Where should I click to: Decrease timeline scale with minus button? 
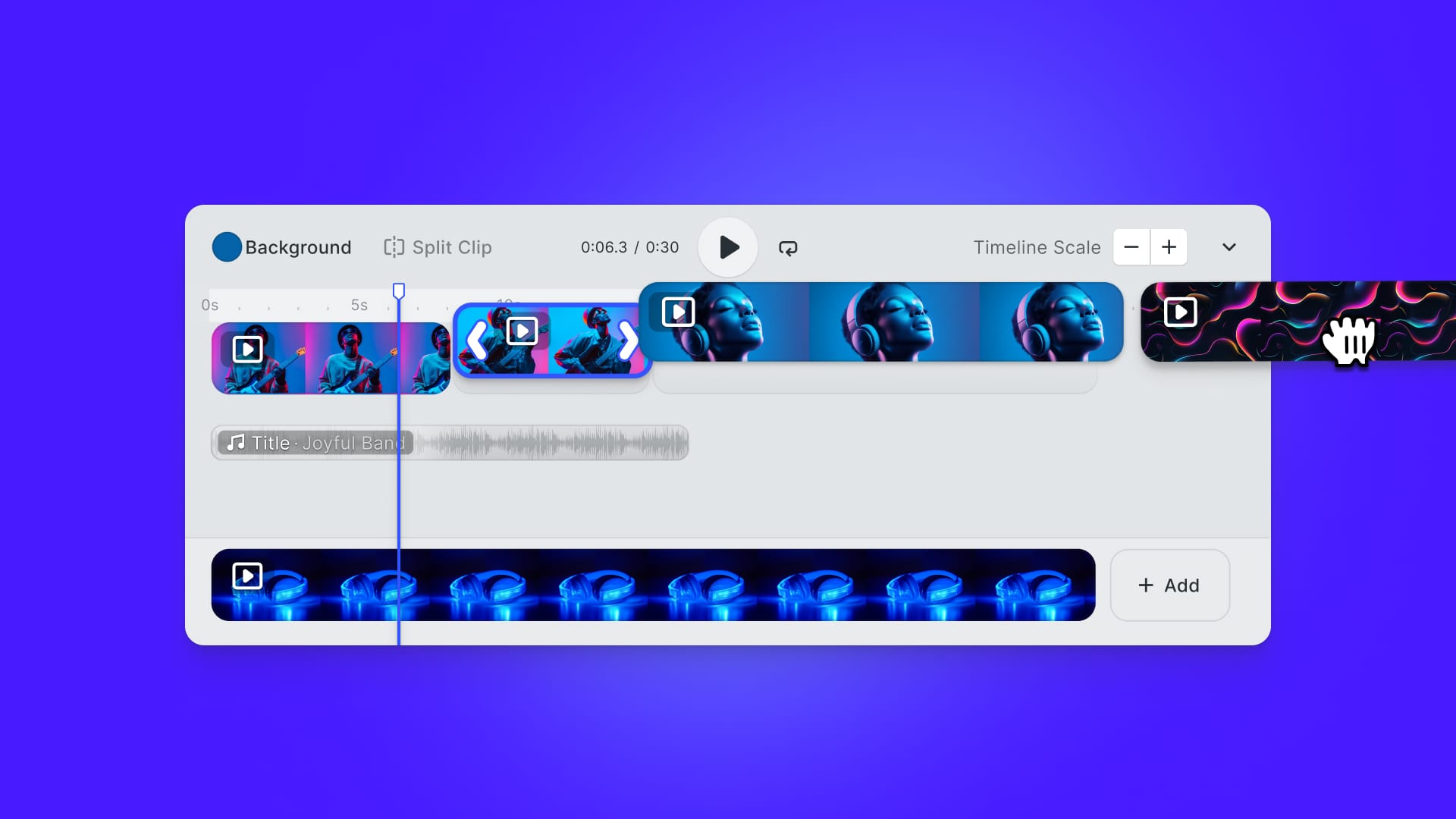1131,247
